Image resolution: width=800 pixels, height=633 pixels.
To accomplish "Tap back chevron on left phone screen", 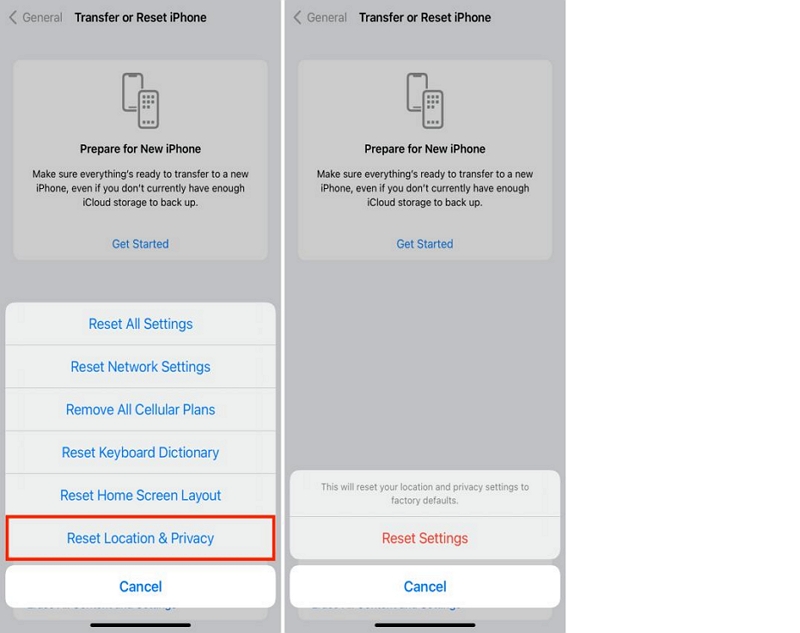I will click(x=13, y=17).
